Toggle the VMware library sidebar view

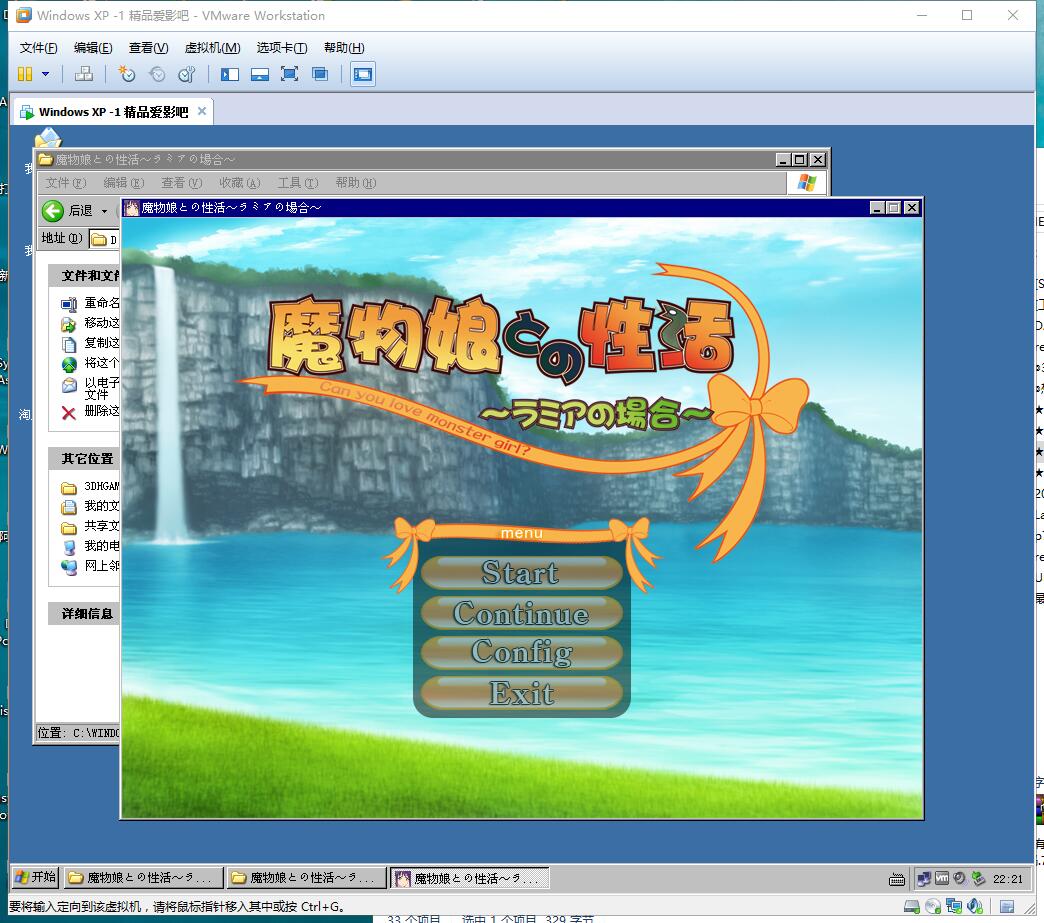(x=230, y=74)
